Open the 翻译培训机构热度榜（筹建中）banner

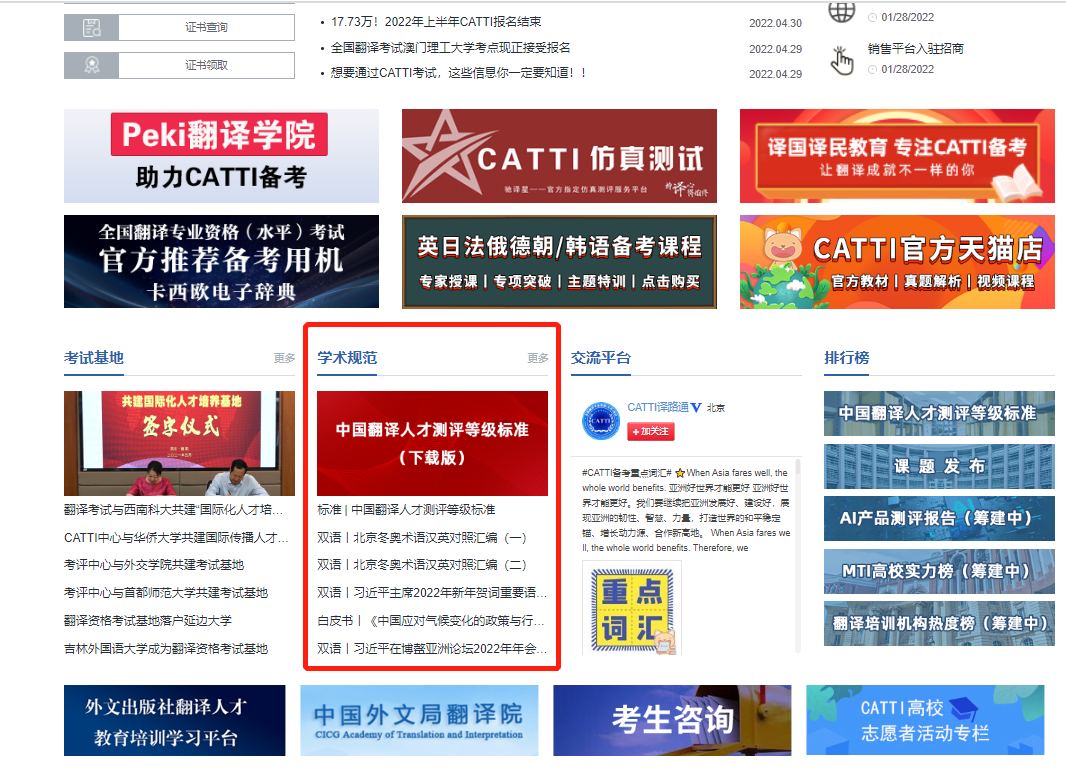[x=940, y=623]
